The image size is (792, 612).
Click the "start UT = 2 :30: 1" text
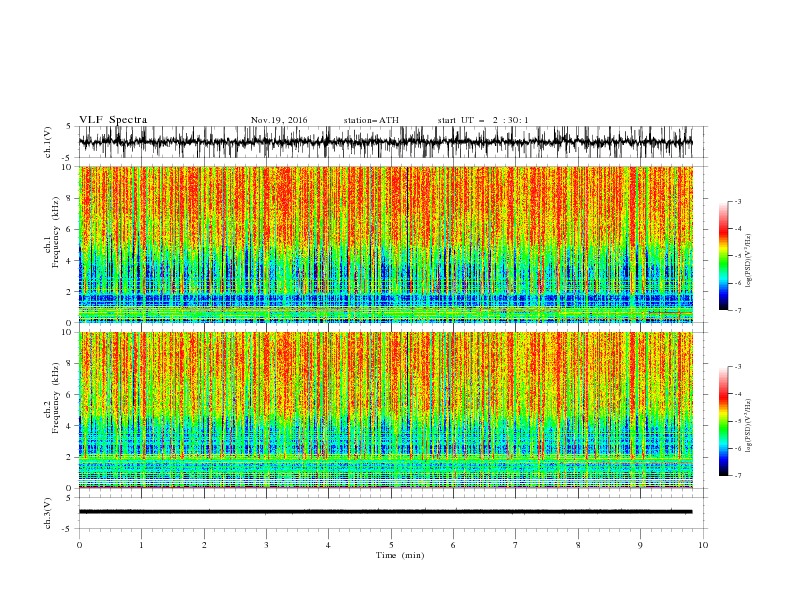coord(483,120)
